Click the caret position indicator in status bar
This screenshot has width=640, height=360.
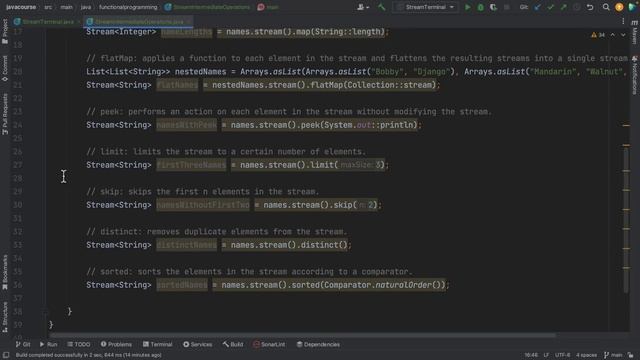531,355
